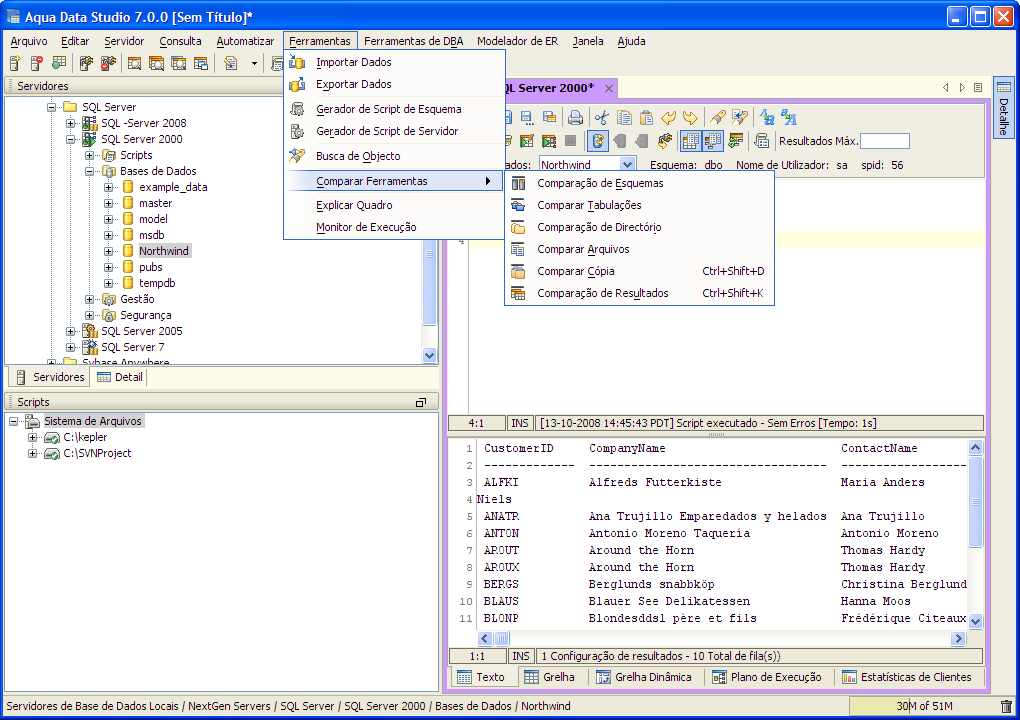This screenshot has height=720, width=1020.
Task: Switch to the Detail tab under server tree
Action: (120, 377)
